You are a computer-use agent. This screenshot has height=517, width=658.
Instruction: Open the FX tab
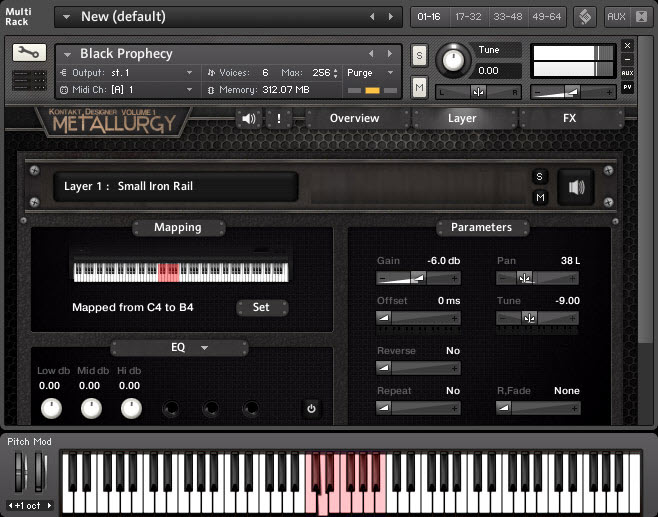point(569,118)
